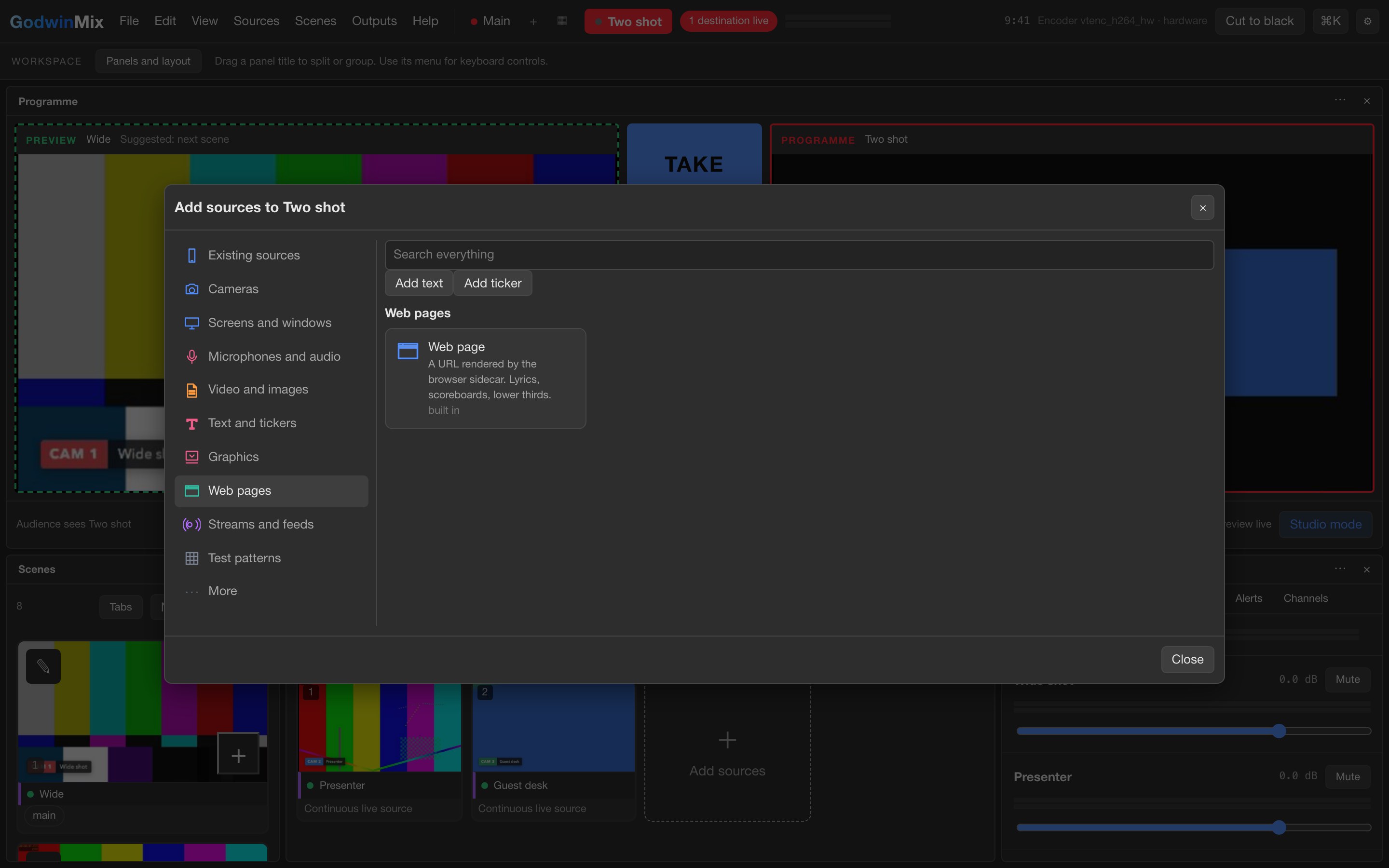
Task: Click the red Two shot live indicator
Action: click(x=628, y=21)
